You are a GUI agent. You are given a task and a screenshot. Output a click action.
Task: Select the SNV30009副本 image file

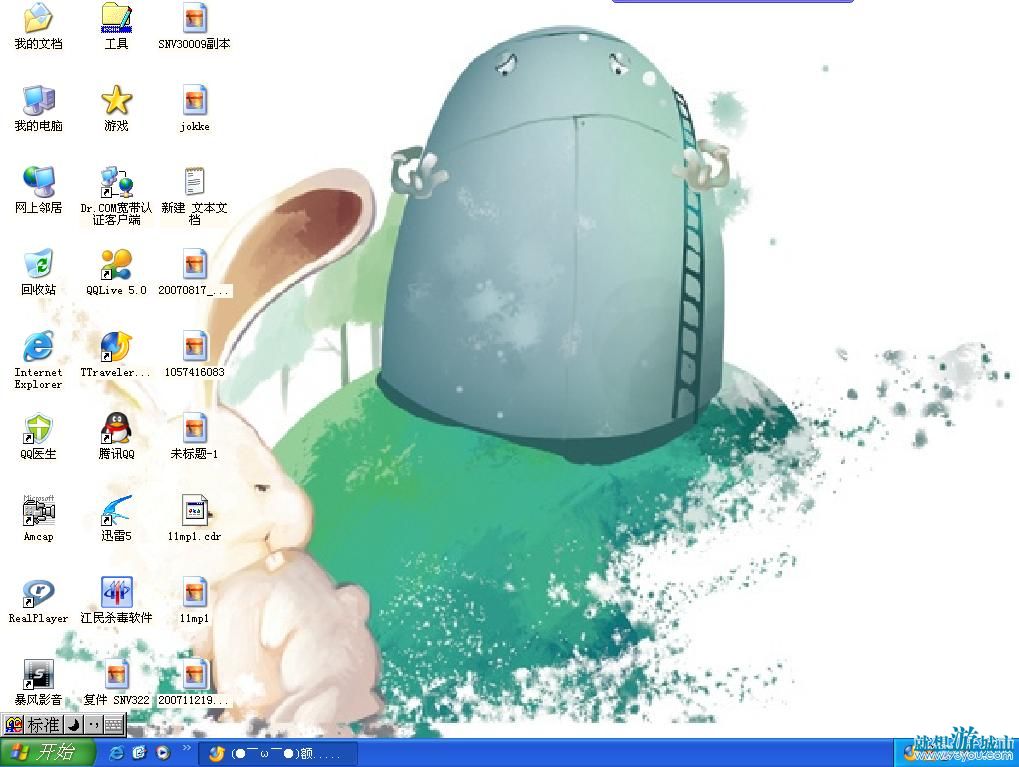[x=194, y=26]
